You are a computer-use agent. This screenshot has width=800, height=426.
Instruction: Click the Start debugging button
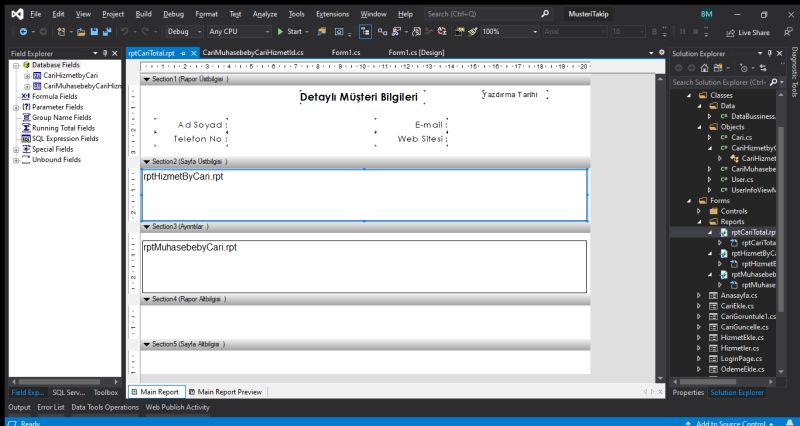[289, 32]
